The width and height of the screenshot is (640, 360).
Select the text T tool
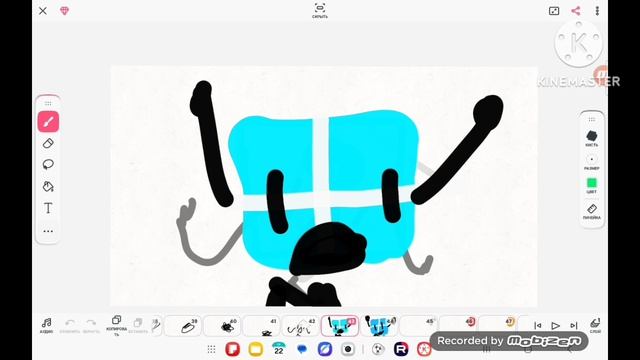[48, 208]
